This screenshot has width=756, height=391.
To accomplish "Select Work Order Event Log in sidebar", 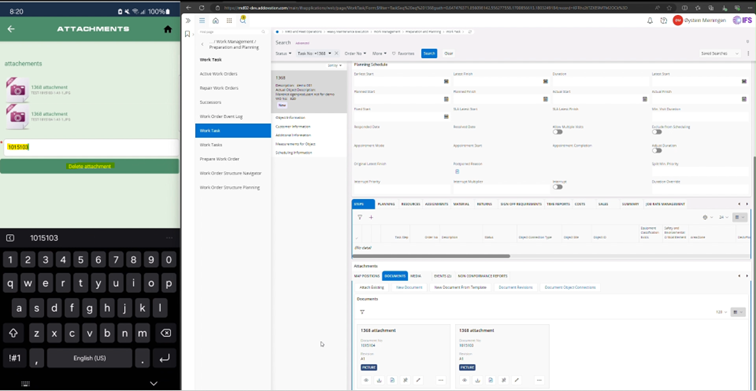I will [x=221, y=117].
